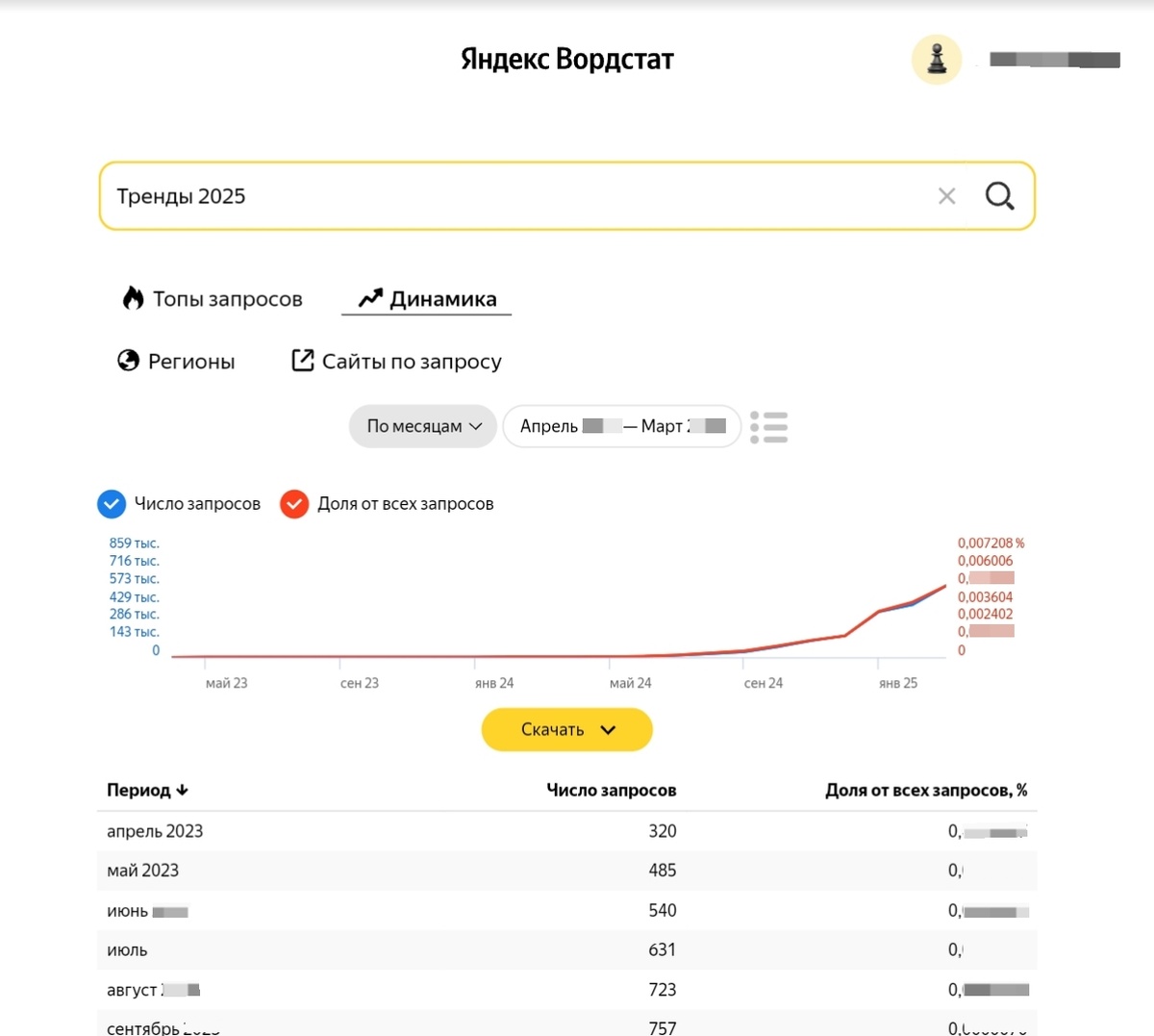The width and height of the screenshot is (1154, 1036).
Task: Open the Сайты по запросу link
Action: [x=396, y=362]
